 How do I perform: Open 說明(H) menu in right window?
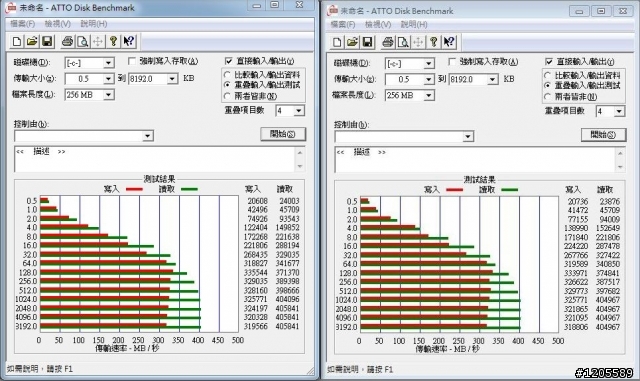point(414,25)
